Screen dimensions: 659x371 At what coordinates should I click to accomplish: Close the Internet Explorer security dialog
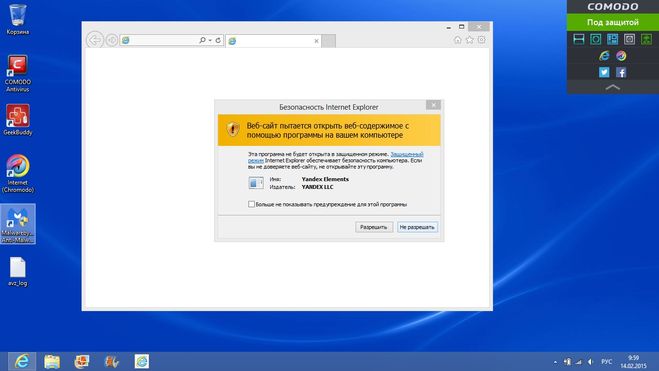(433, 105)
